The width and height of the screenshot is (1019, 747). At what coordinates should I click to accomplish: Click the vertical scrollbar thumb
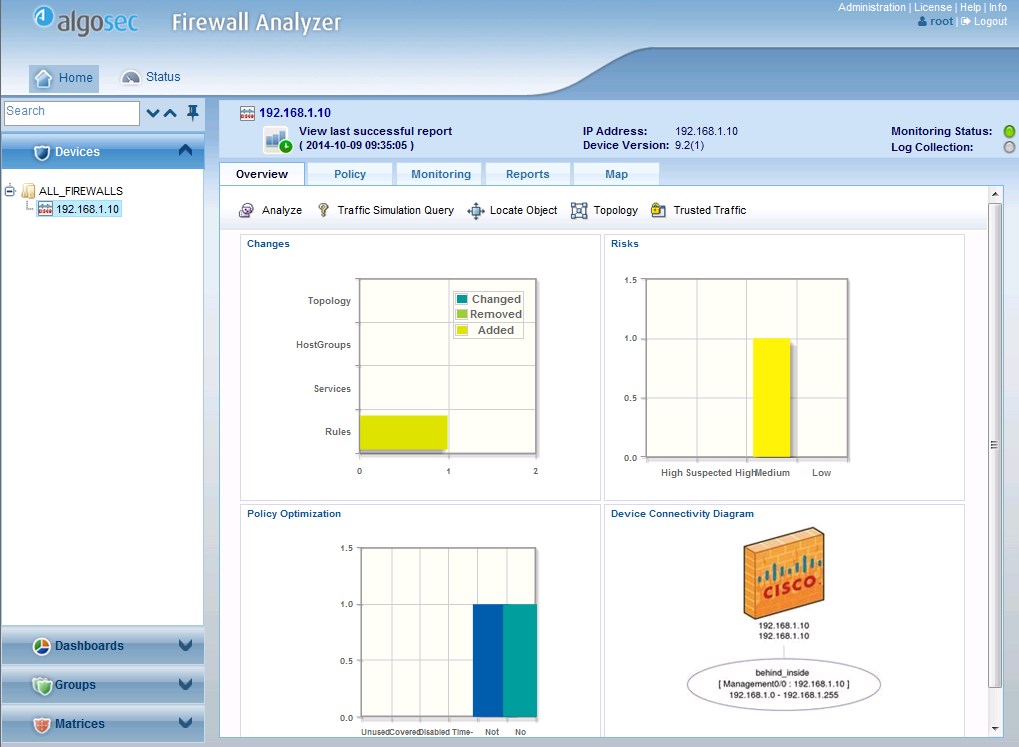[x=994, y=445]
